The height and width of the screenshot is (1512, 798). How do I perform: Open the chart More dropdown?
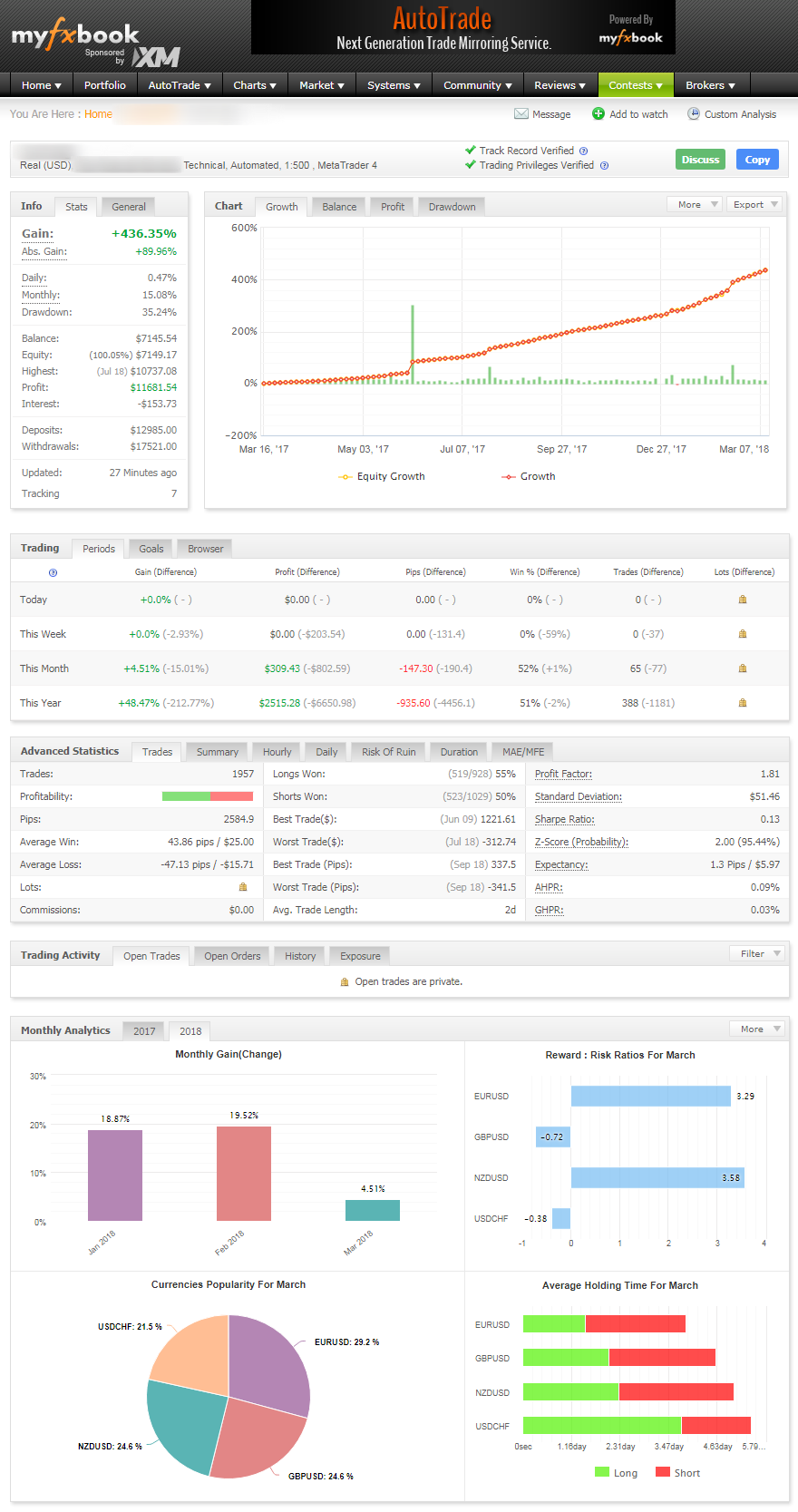click(694, 205)
